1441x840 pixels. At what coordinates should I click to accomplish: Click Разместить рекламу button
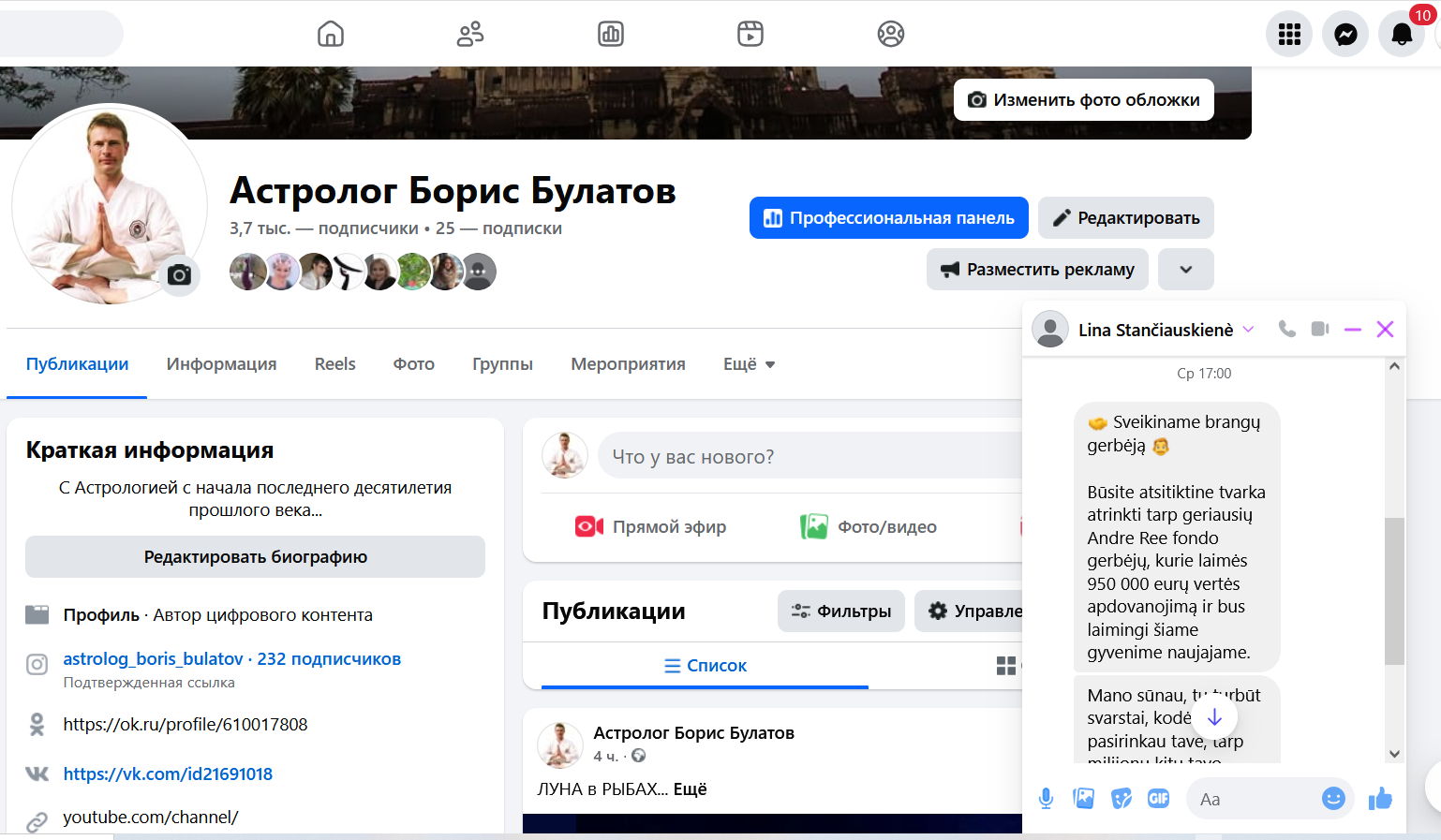tap(1038, 270)
